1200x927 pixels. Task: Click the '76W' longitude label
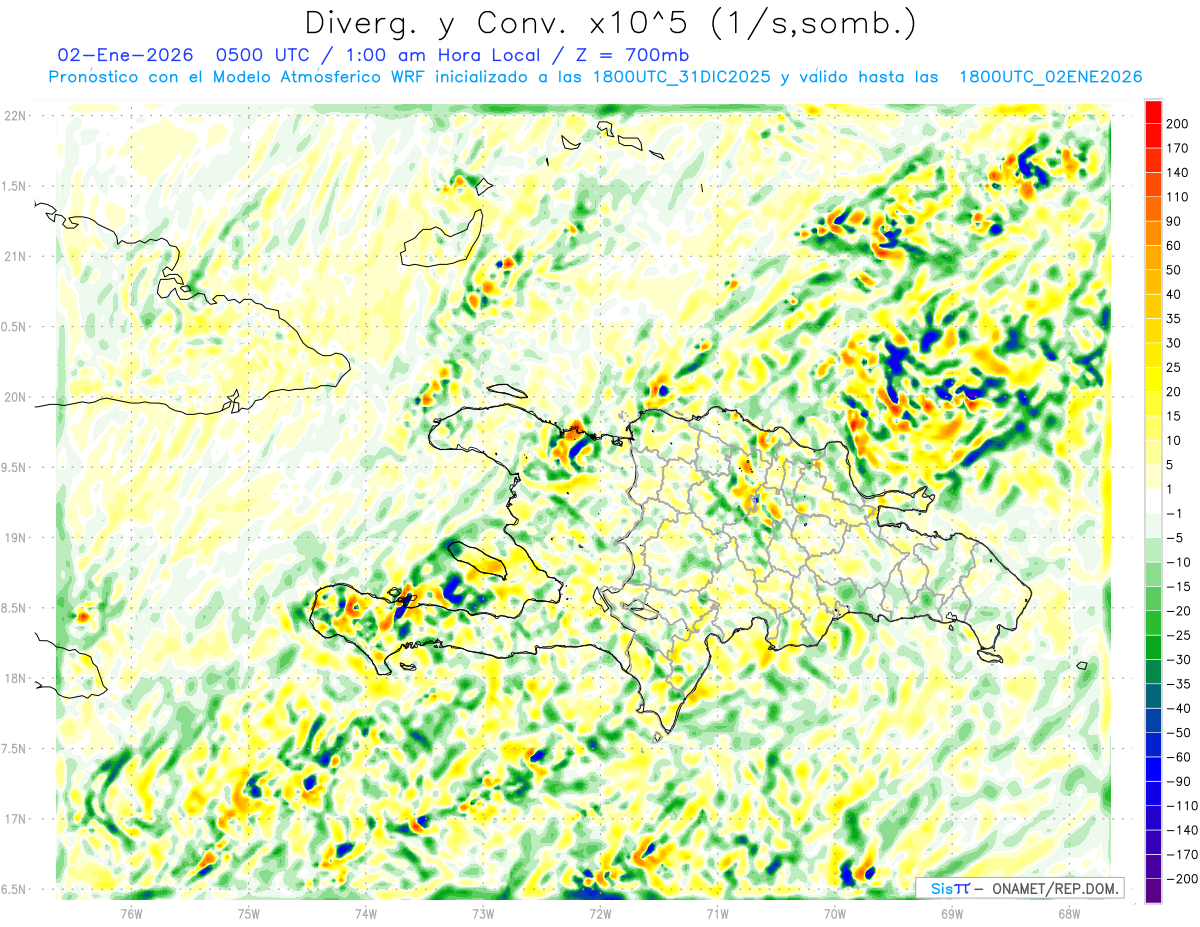click(x=131, y=913)
